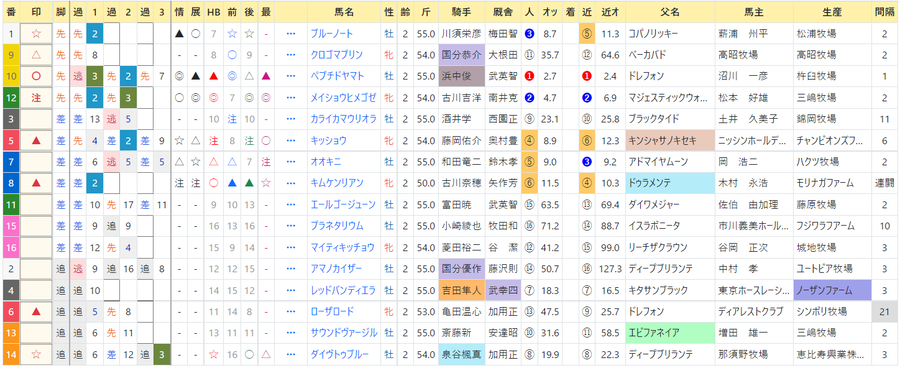Screen dimensions: 900x368
Task: Sort by the 厩舎 column header
Action: (503, 11)
